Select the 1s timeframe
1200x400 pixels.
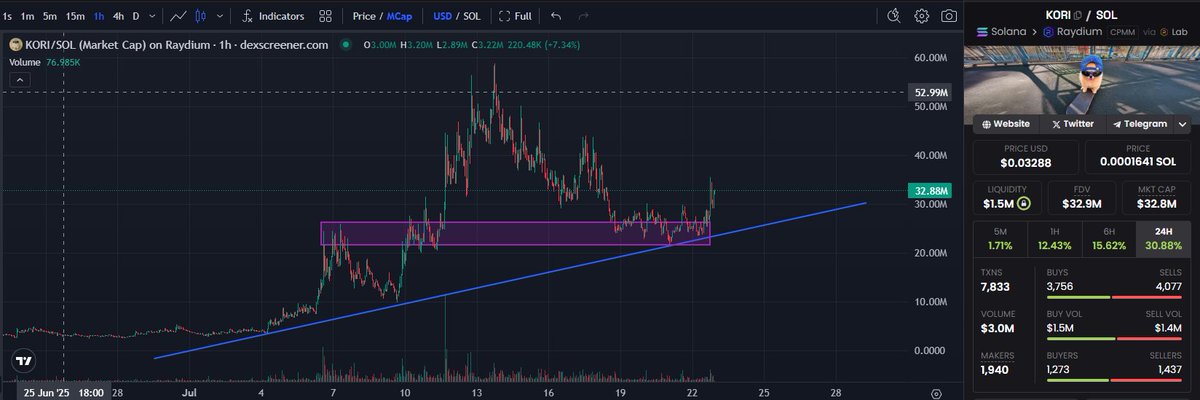point(8,16)
